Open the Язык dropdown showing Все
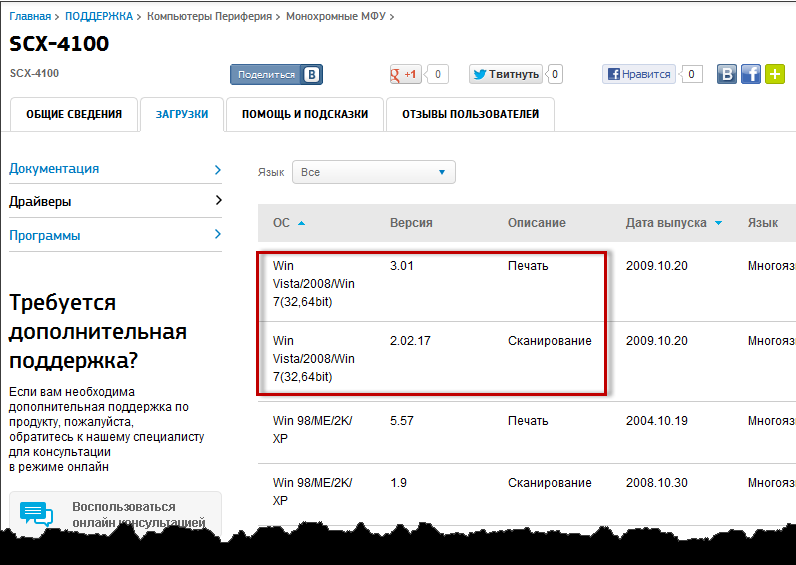The width and height of the screenshot is (796, 565). click(374, 172)
